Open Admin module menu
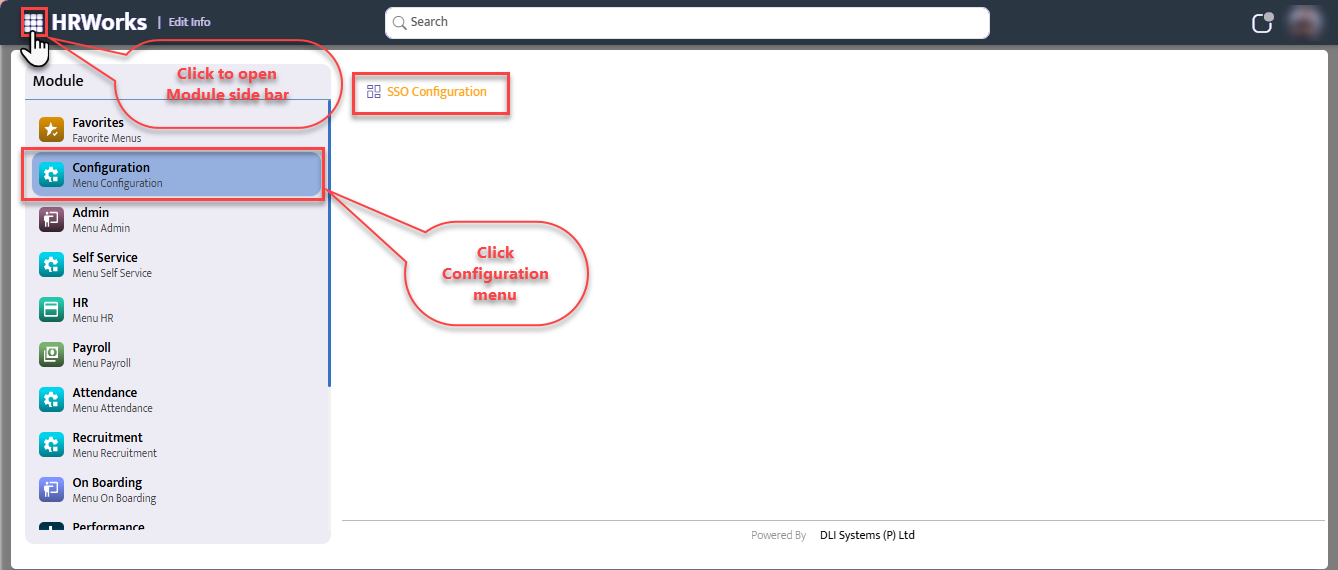This screenshot has width=1338, height=570. [x=176, y=220]
